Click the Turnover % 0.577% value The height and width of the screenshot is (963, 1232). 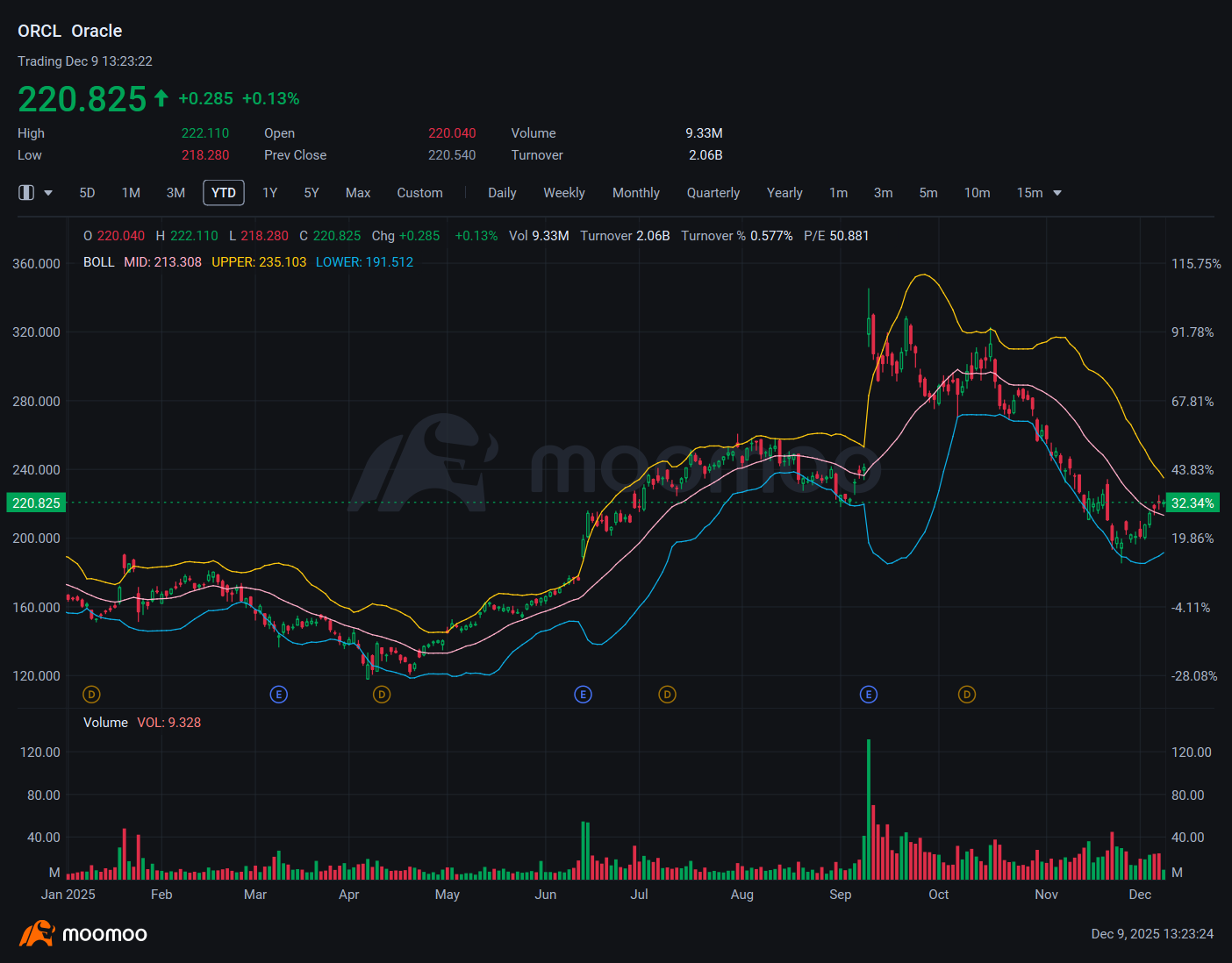coord(737,236)
